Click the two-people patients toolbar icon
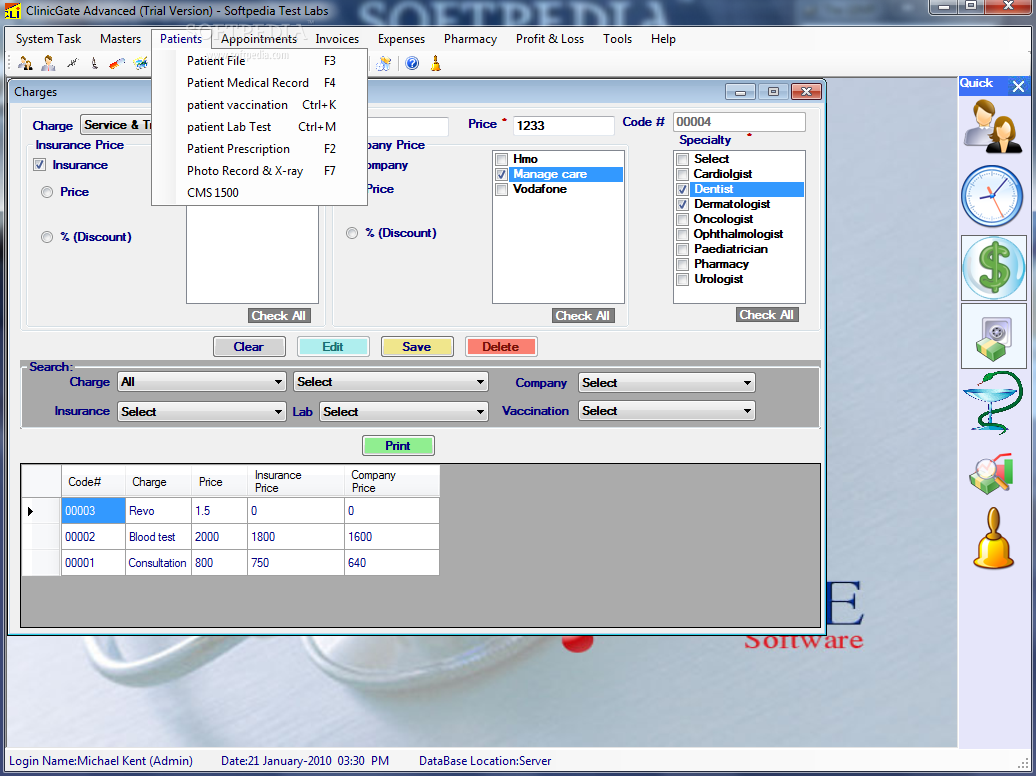Image resolution: width=1036 pixels, height=776 pixels. [x=25, y=63]
